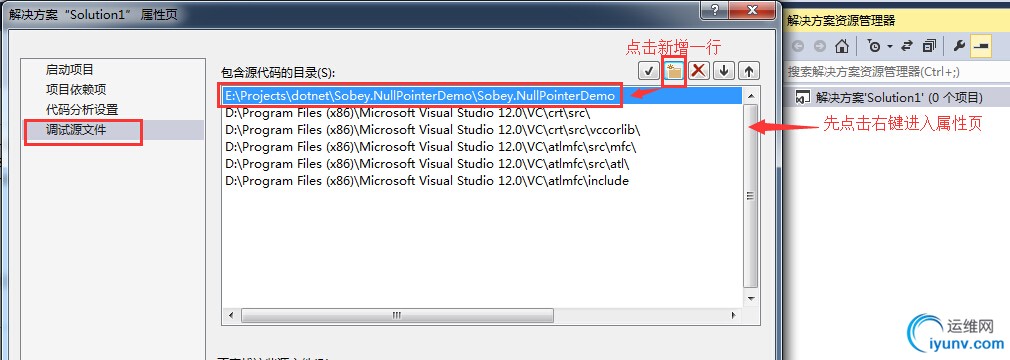Image resolution: width=1010 pixels, height=360 pixels.
Task: Move selected directory down with arrow icon
Action: click(724, 71)
